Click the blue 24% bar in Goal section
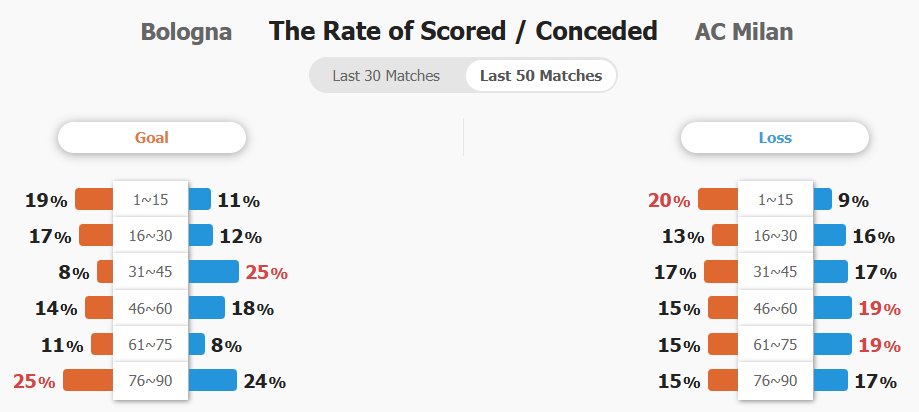Viewport: 919px width, 412px height. (212, 380)
